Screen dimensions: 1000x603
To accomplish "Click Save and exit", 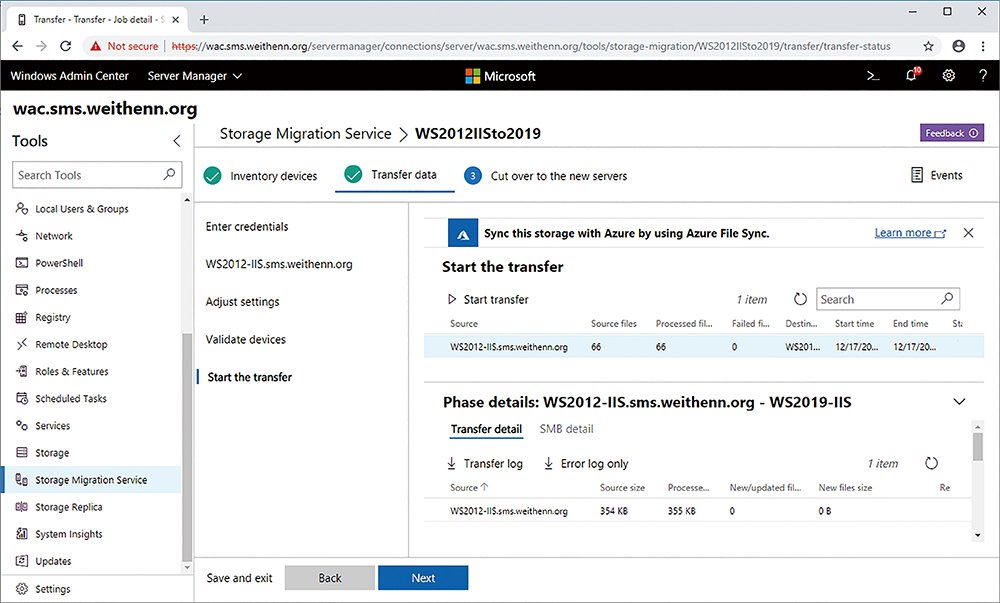I will (x=239, y=578).
